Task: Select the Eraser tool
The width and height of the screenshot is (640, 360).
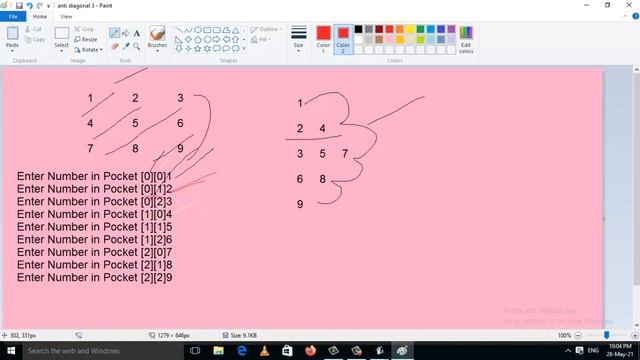Action: click(115, 47)
